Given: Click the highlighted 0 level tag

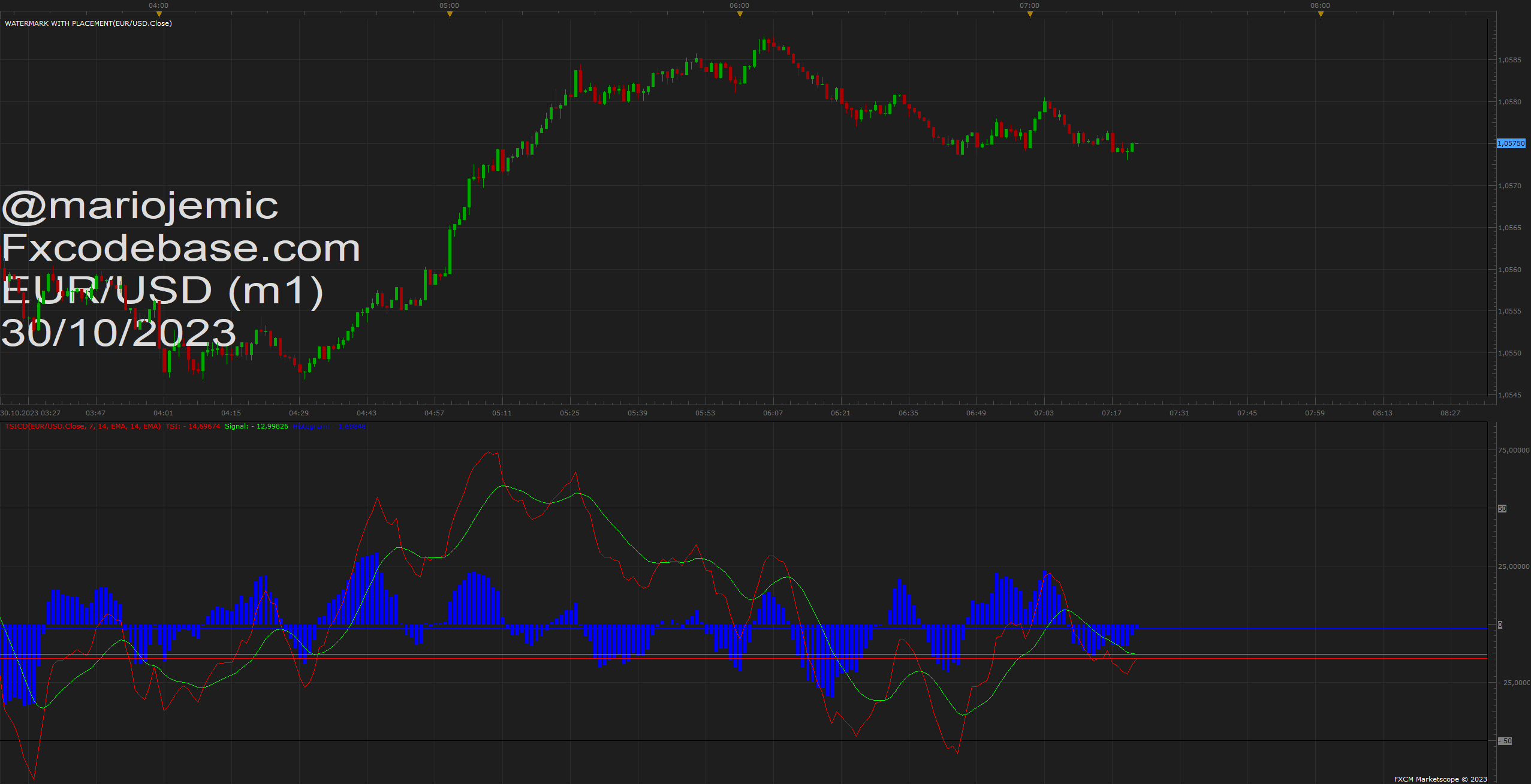Looking at the screenshot, I should tap(1500, 625).
